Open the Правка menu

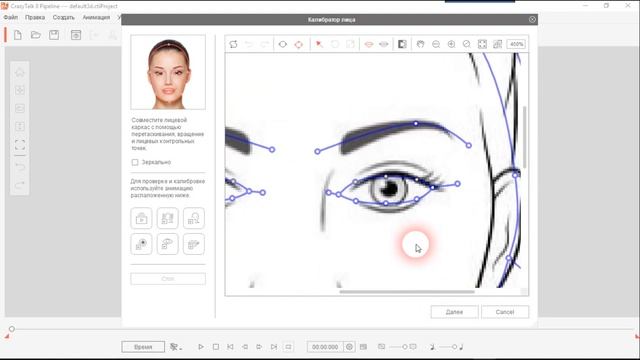coord(35,18)
